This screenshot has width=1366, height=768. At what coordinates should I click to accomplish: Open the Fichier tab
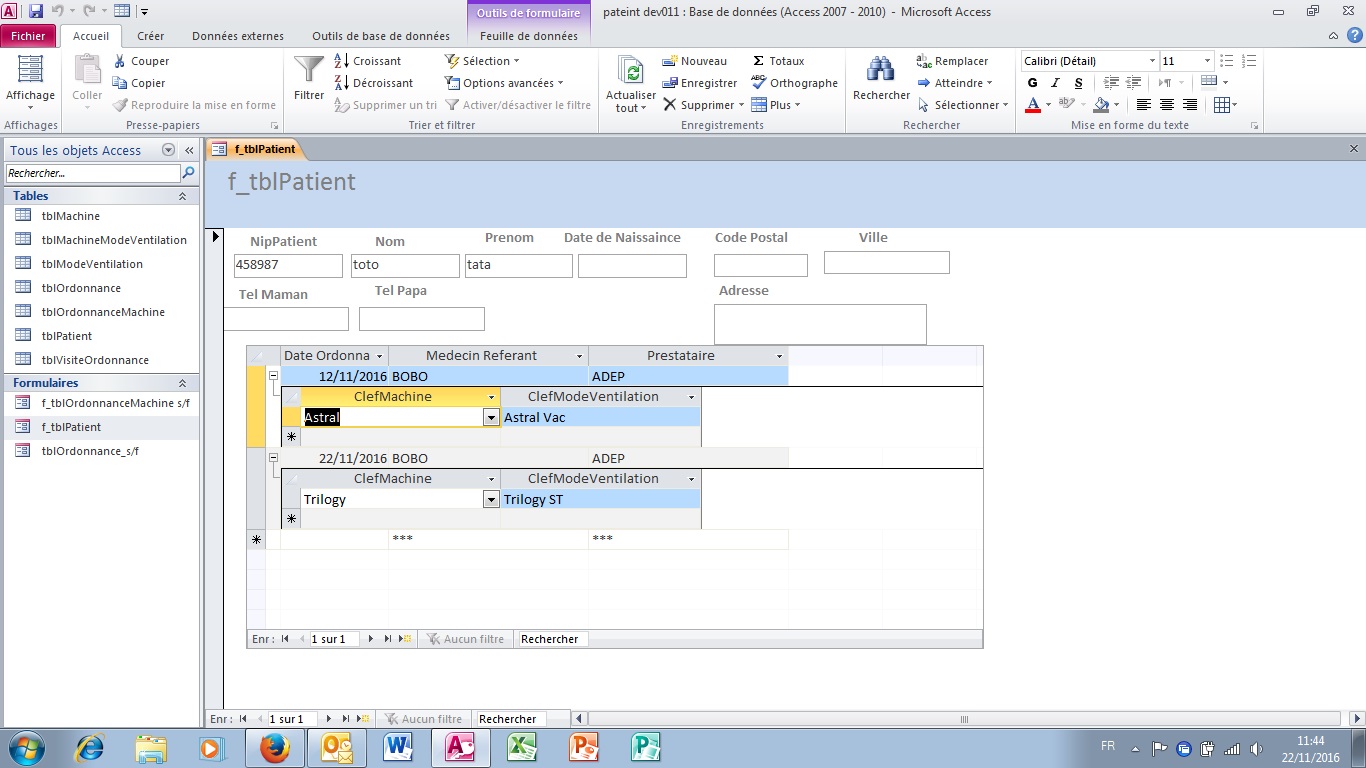pos(29,36)
